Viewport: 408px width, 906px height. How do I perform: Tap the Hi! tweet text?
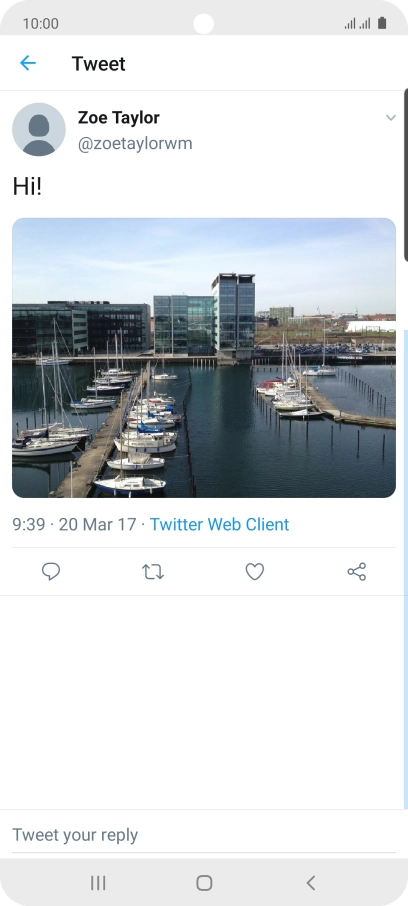click(27, 187)
